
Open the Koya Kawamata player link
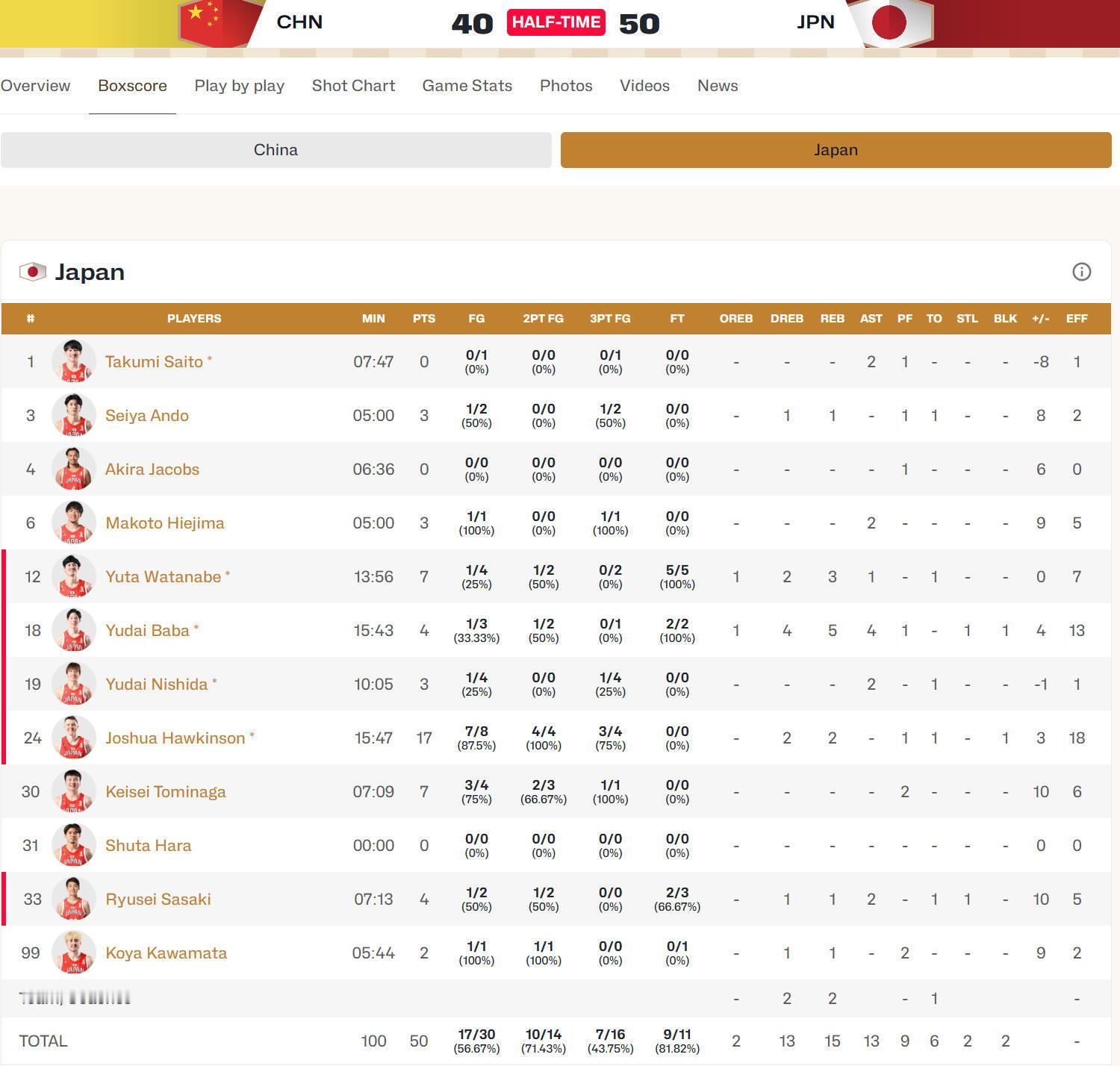[166, 953]
